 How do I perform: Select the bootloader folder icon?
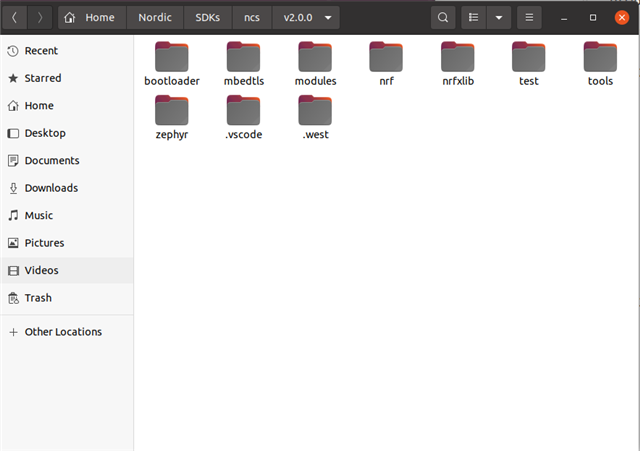coord(171,57)
